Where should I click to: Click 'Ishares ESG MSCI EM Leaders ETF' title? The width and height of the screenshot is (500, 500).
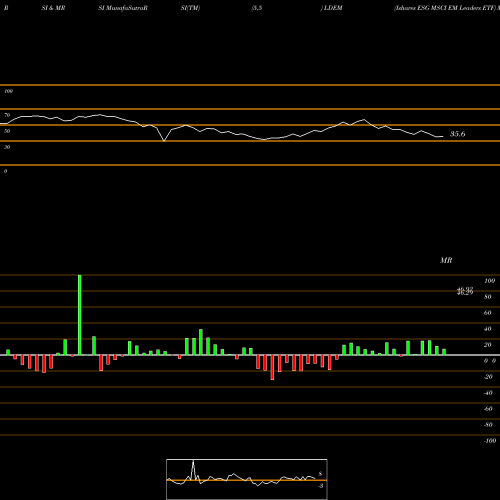click(445, 8)
